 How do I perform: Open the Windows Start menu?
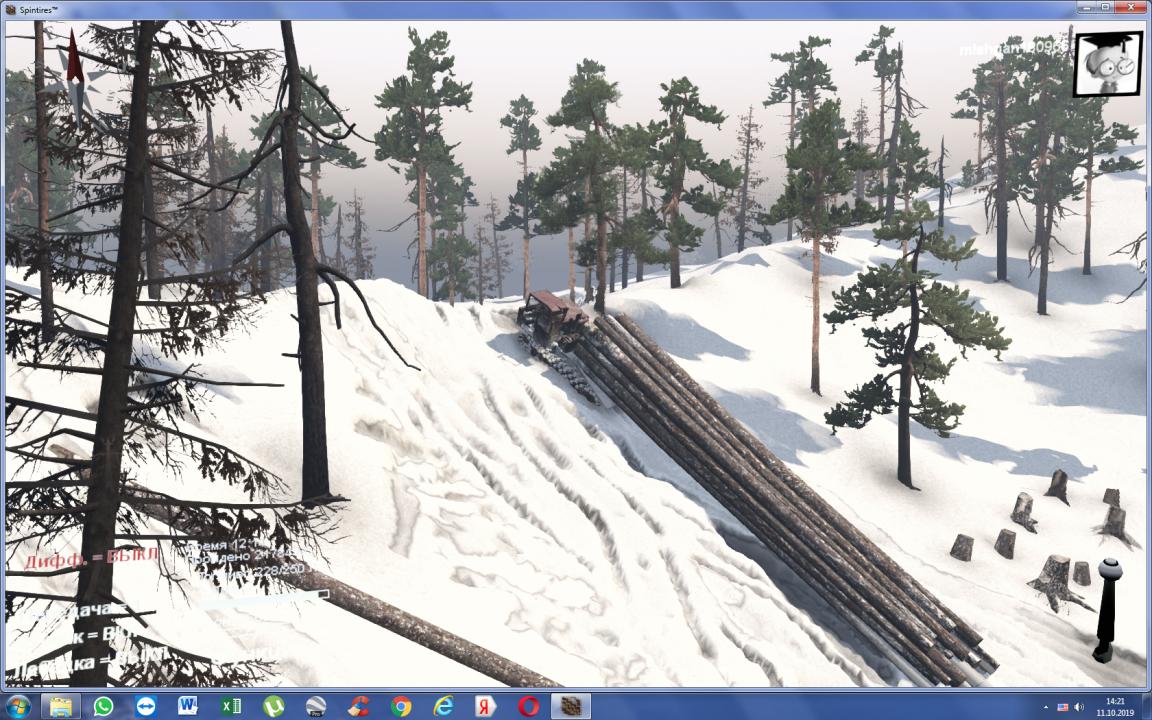17,706
